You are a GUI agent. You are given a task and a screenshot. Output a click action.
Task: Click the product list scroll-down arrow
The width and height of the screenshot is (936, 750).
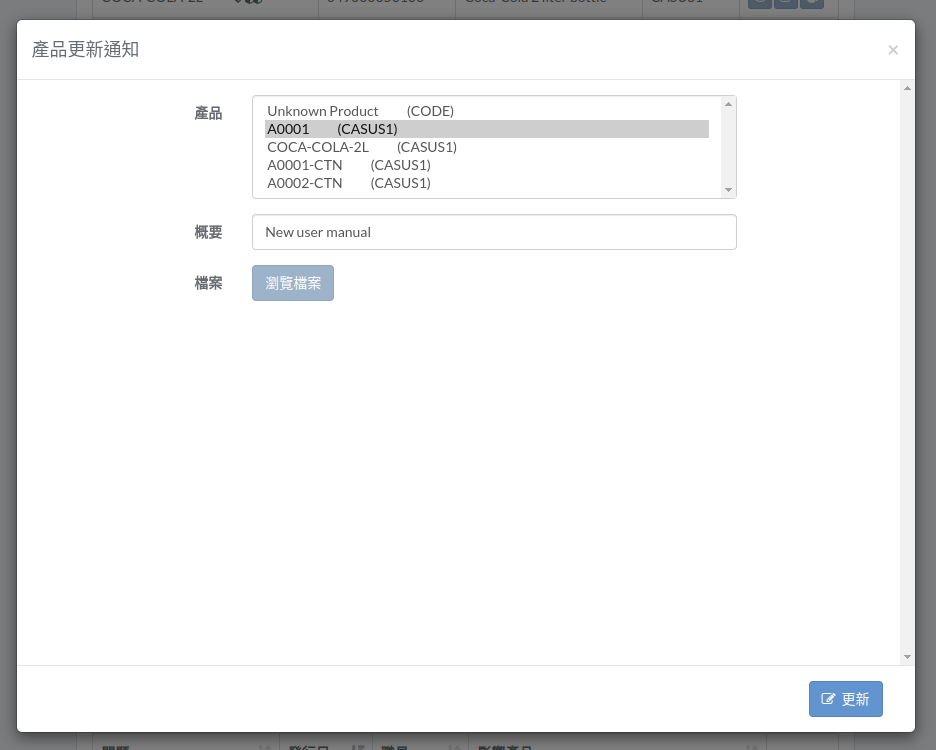click(728, 190)
